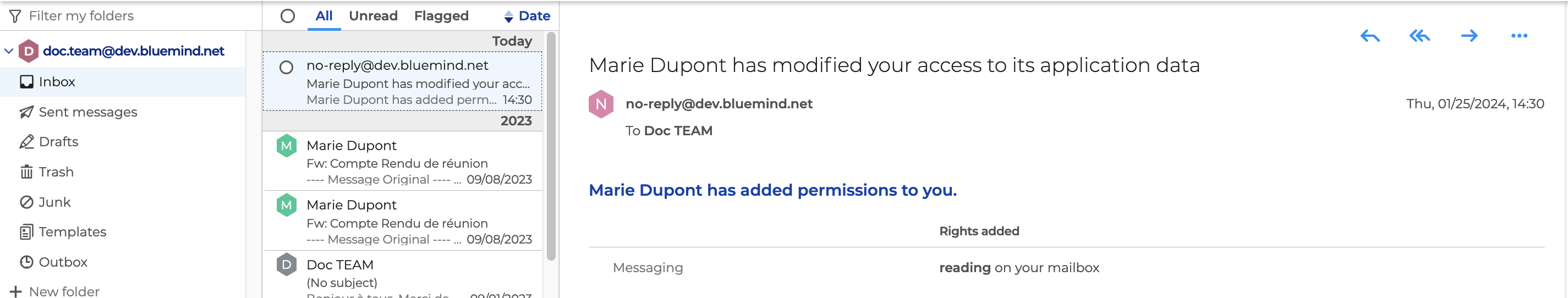Open the Drafts folder
This screenshot has height=298, width=1568.
click(x=58, y=142)
